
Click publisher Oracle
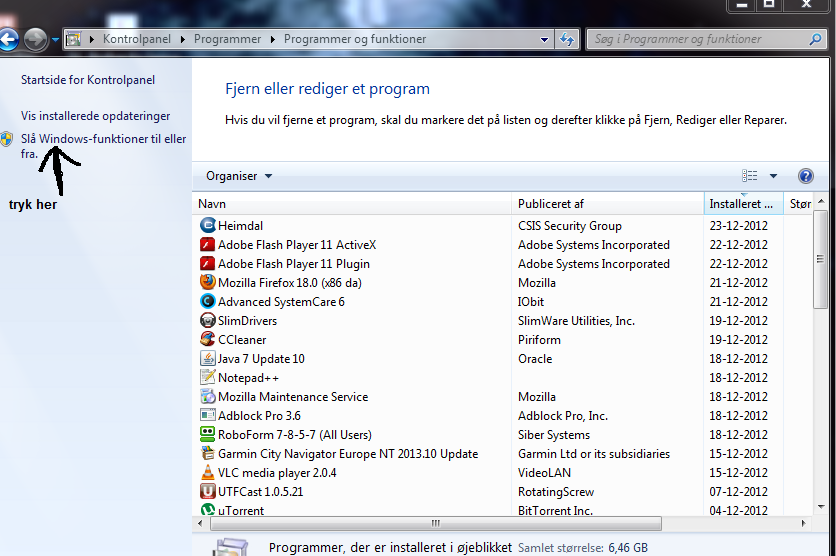click(535, 359)
